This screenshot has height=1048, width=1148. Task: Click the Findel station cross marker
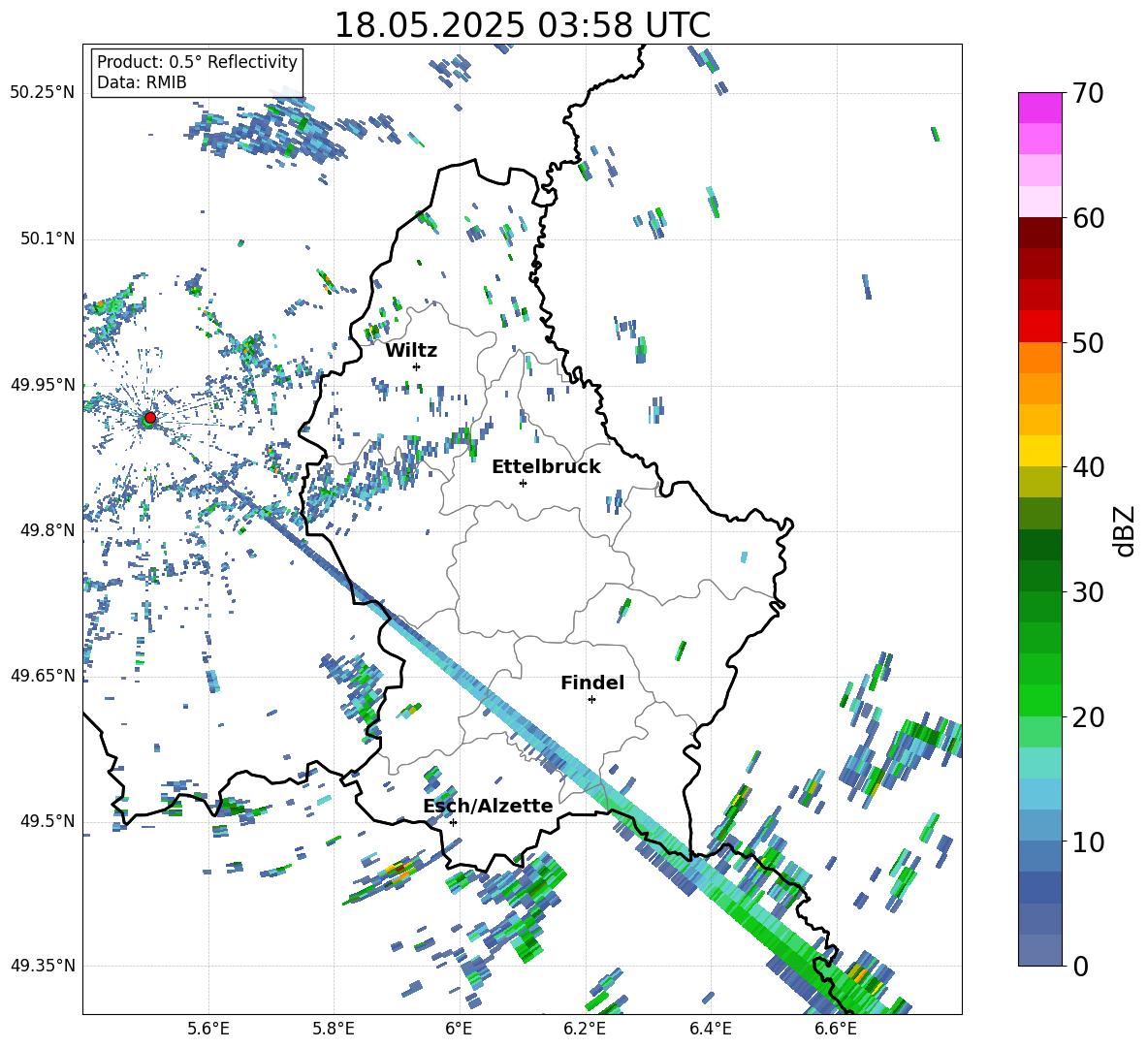click(x=591, y=700)
